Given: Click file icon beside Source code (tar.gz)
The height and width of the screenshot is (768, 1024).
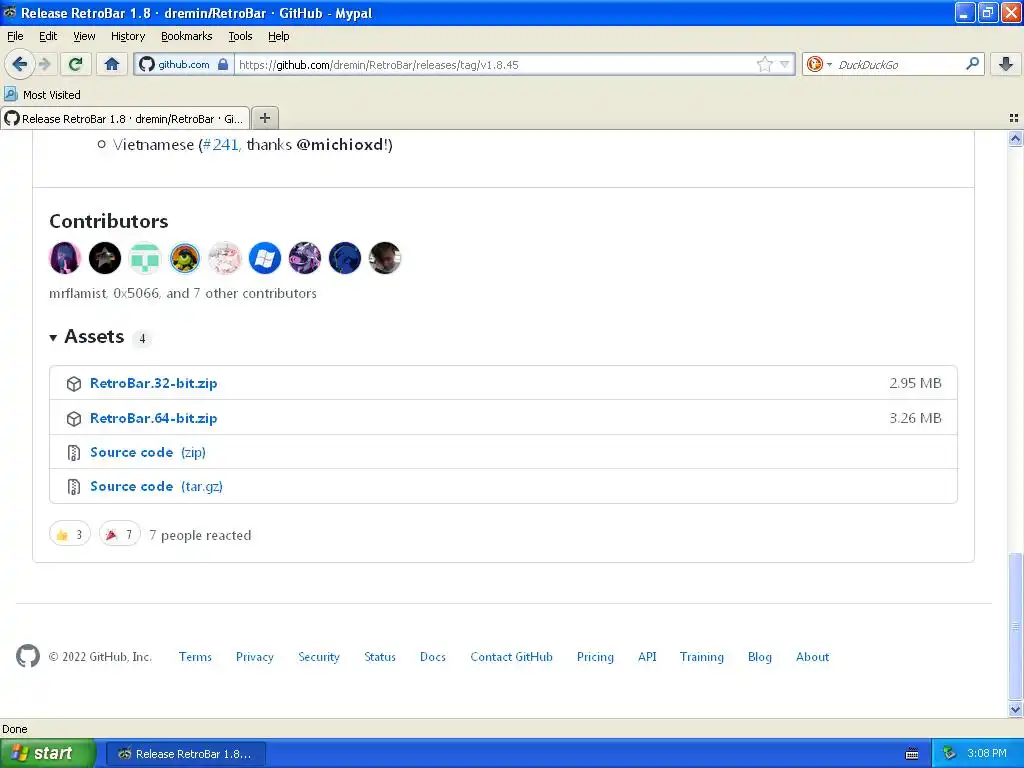Looking at the screenshot, I should tap(74, 487).
